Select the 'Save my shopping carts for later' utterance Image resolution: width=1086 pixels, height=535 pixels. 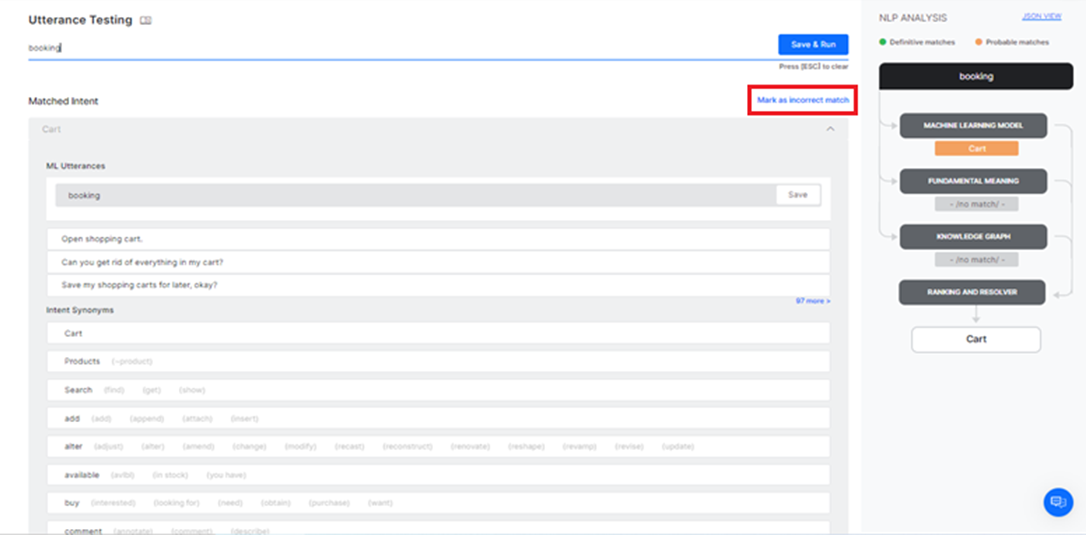(437, 285)
